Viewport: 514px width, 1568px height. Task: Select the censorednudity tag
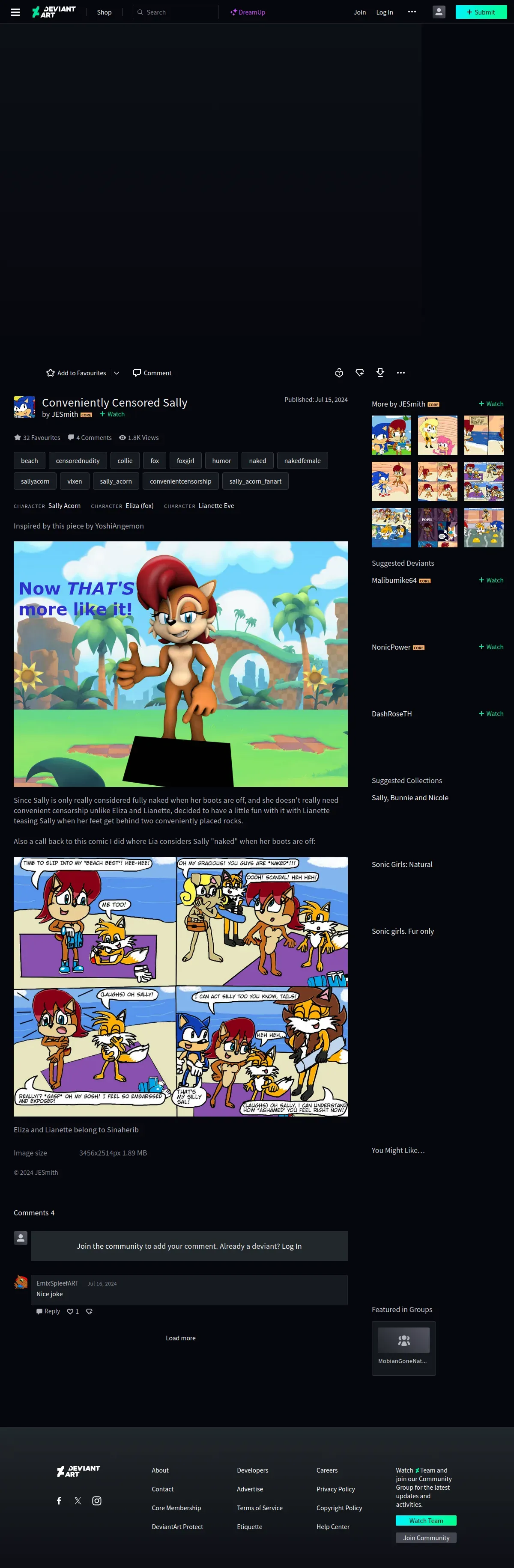[x=78, y=461]
